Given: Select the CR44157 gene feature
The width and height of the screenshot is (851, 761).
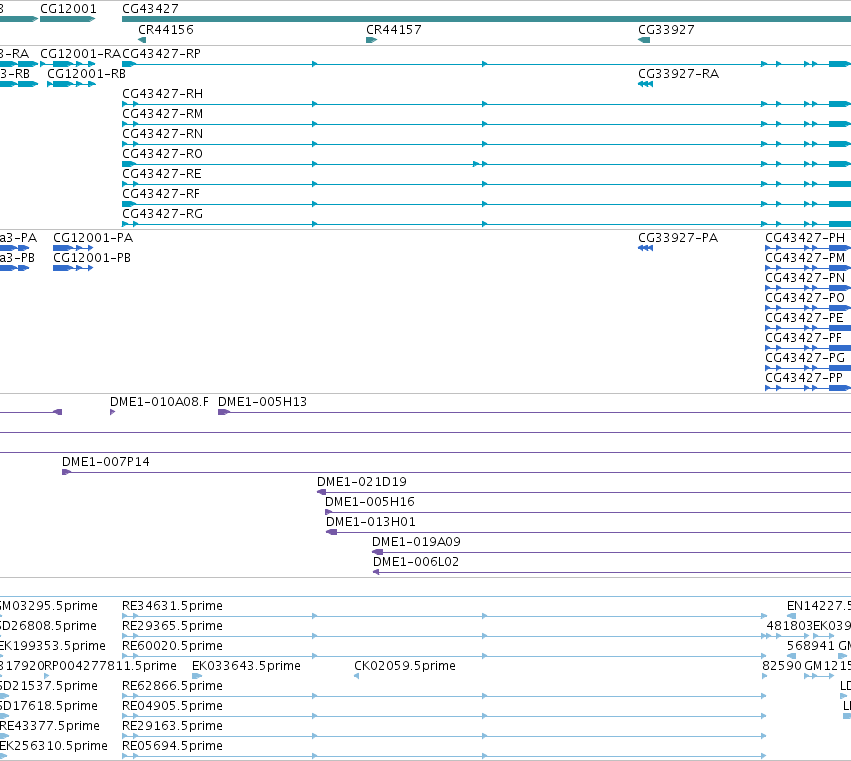Looking at the screenshot, I should 393,30.
